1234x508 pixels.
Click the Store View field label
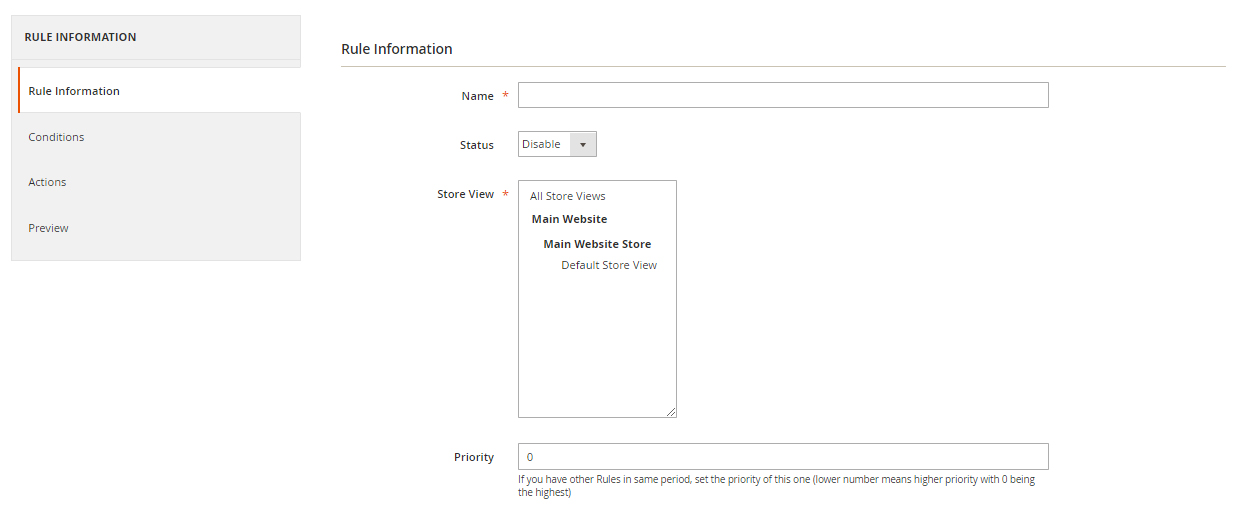465,194
